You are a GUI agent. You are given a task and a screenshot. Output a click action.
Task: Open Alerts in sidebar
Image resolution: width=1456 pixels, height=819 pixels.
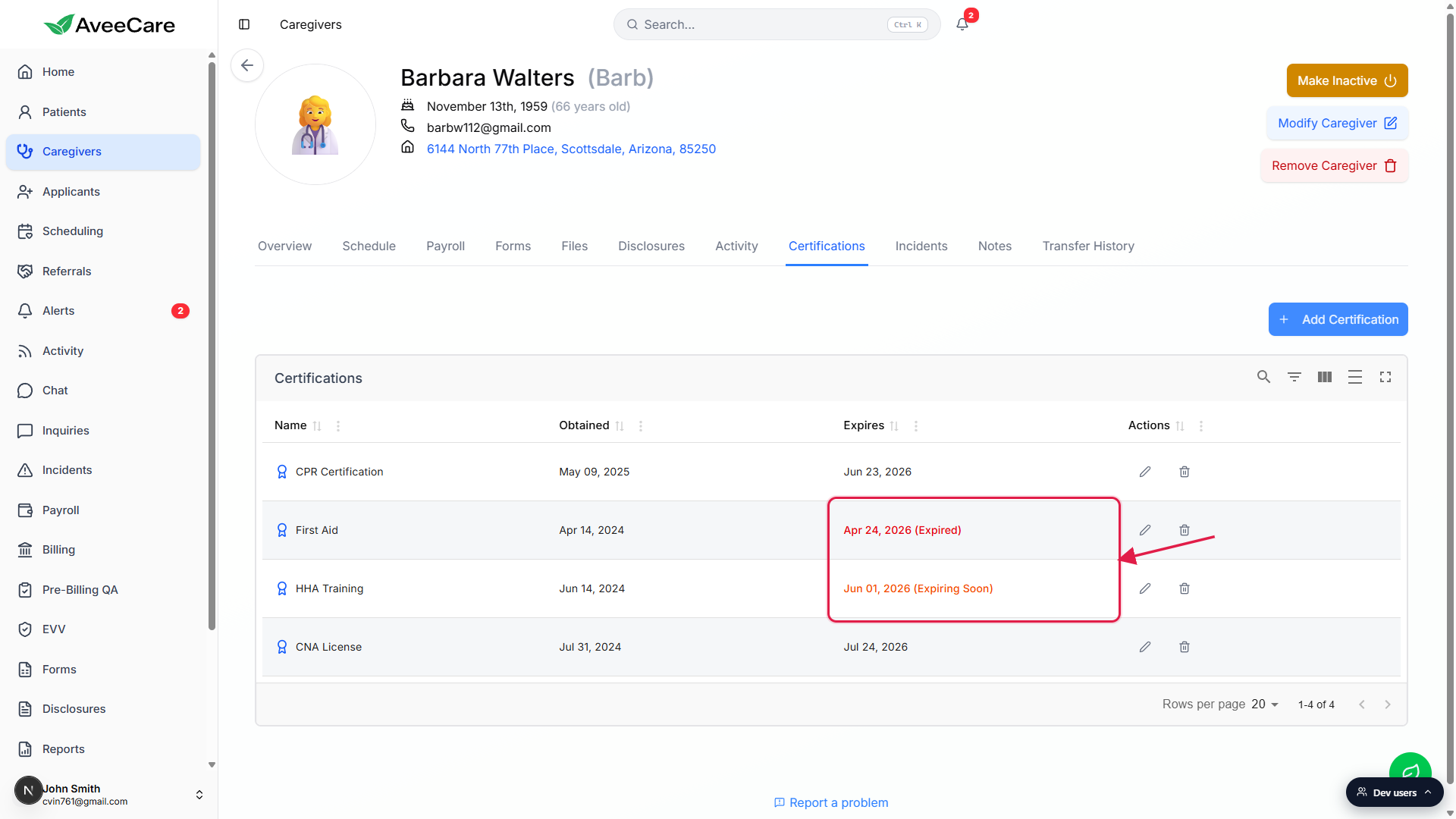[103, 311]
